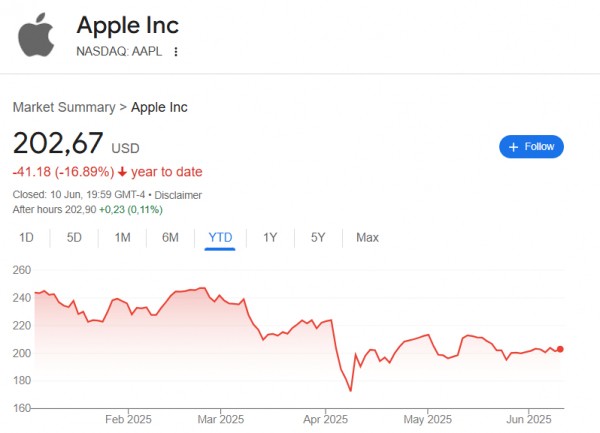Click the plus icon on Follow
The height and width of the screenshot is (433, 600).
click(x=513, y=147)
